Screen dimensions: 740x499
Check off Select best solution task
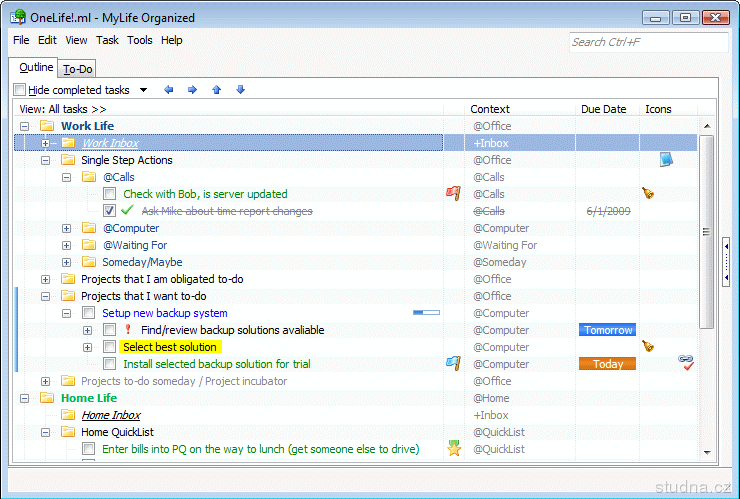click(x=109, y=347)
